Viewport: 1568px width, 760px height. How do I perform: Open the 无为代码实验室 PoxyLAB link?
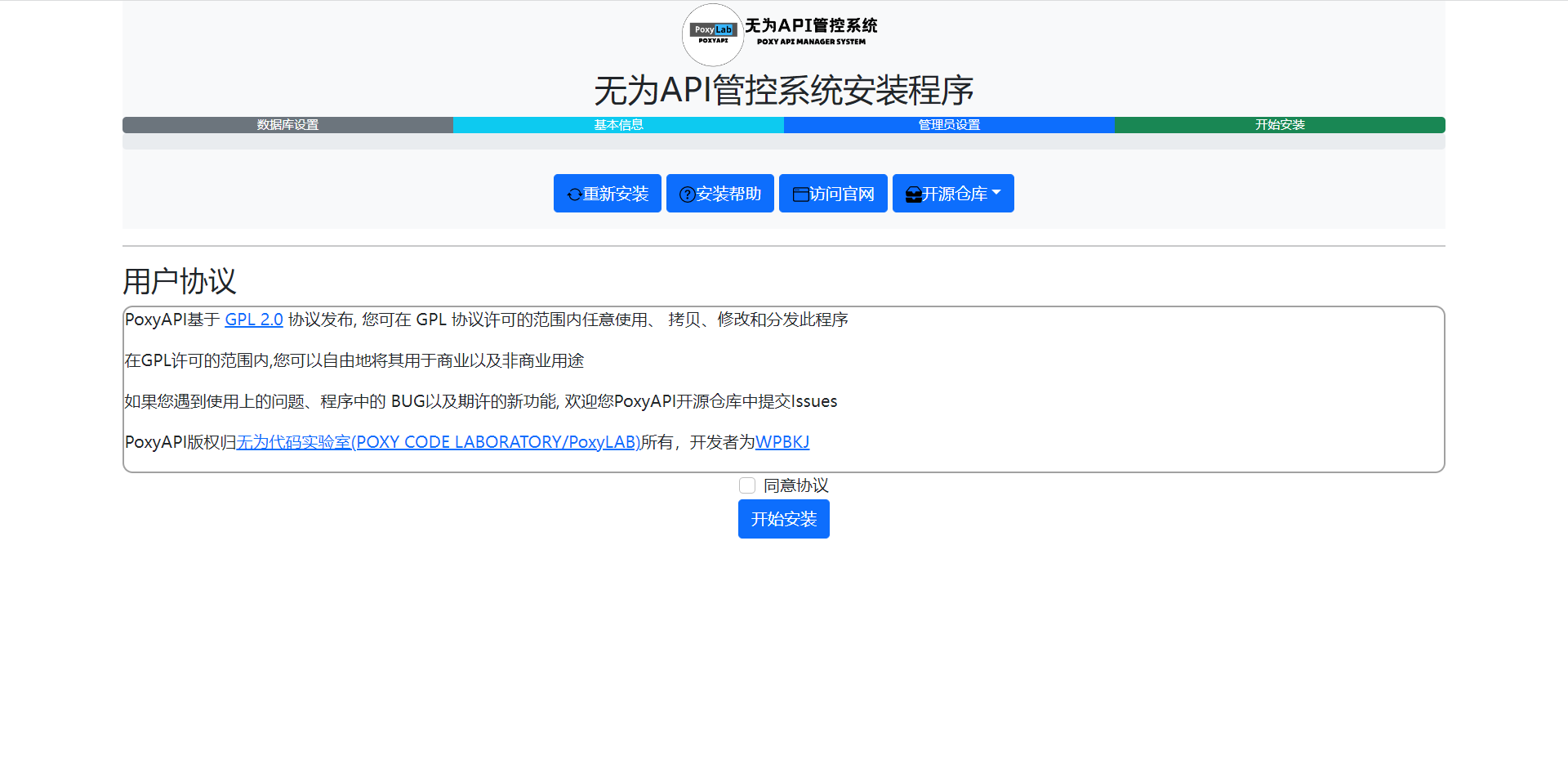click(x=439, y=442)
